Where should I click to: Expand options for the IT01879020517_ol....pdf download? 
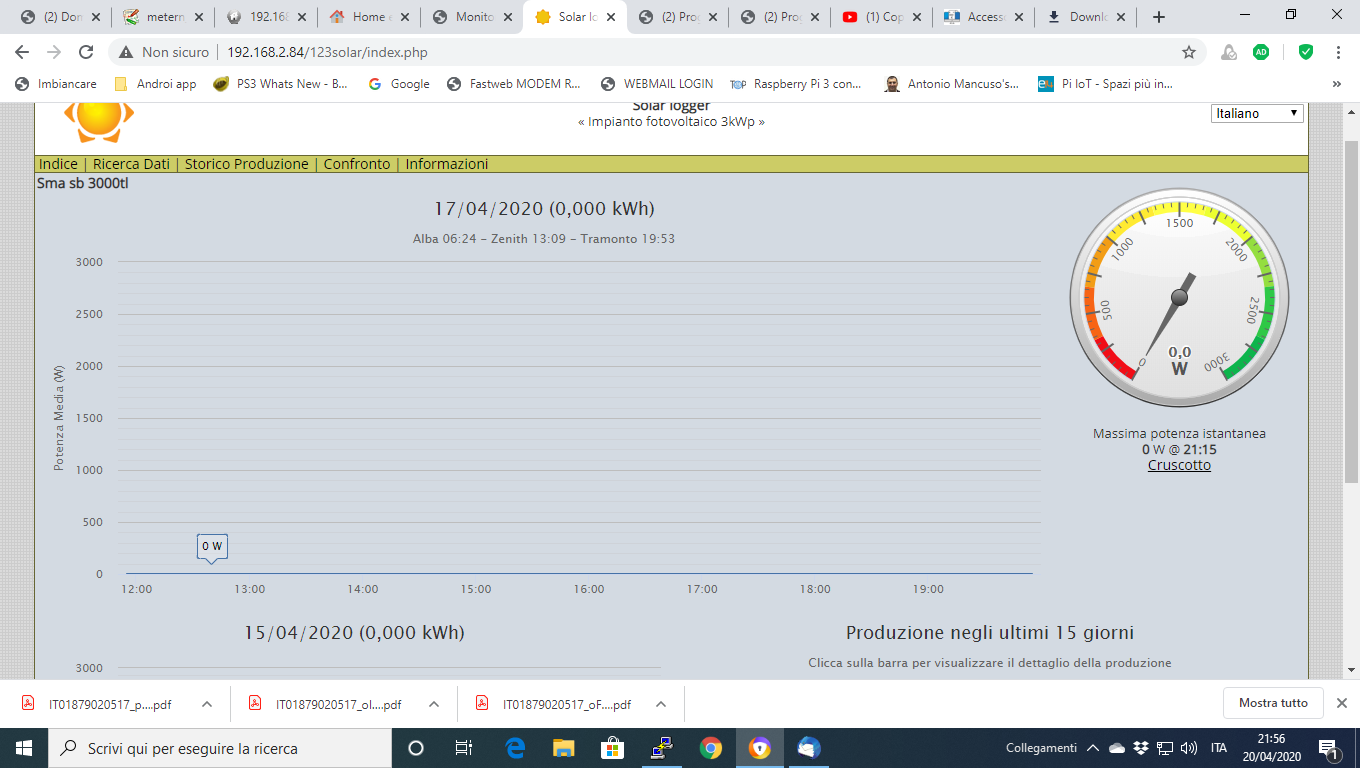point(434,704)
